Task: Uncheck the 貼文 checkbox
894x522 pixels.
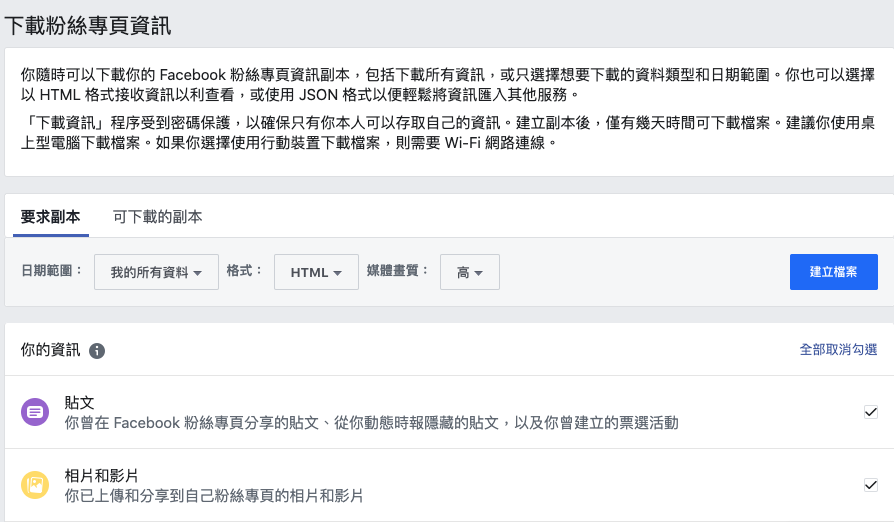Action: pyautogui.click(x=871, y=412)
